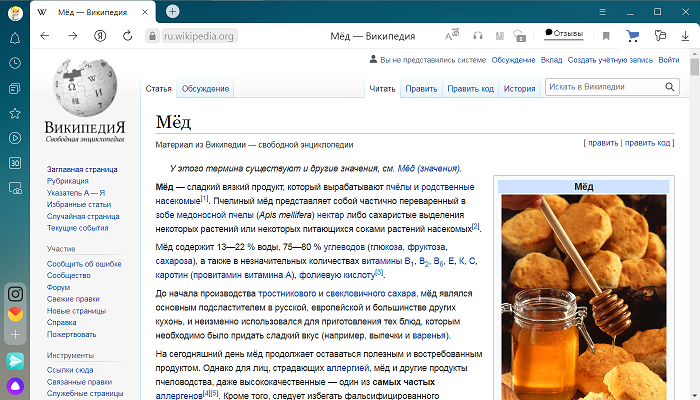Close the Мёд — Википедия tab

145,12
